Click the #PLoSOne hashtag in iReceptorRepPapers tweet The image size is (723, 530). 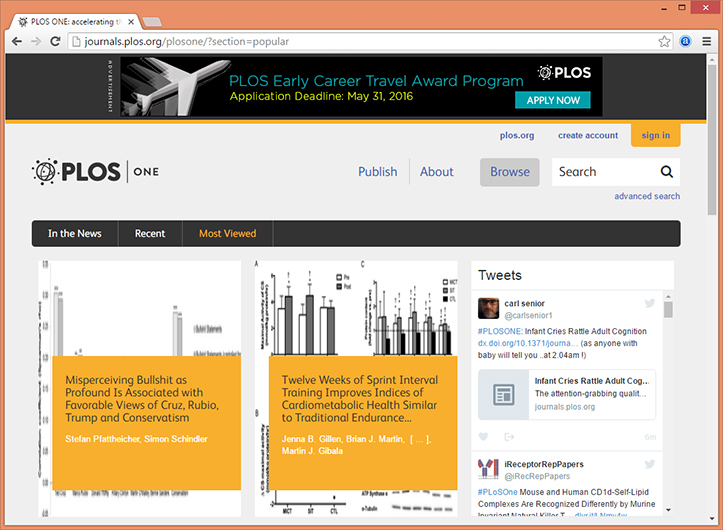tap(498, 492)
